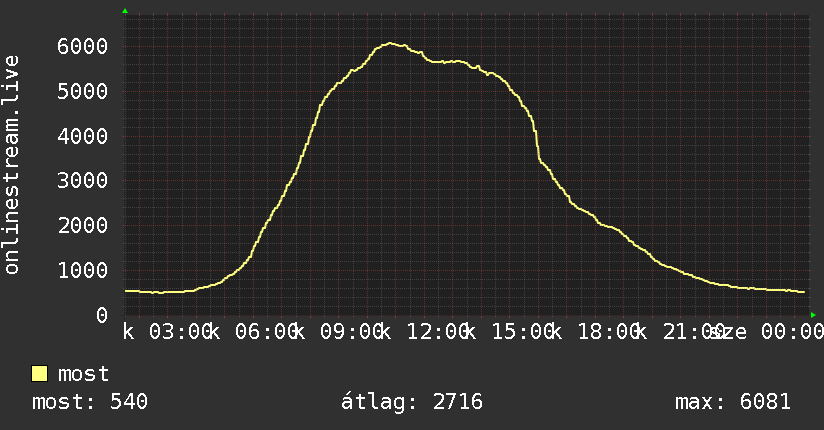Image resolution: width=824 pixels, height=430 pixels.
Task: Click the "k 09:00" time axis label
Action: coord(338,332)
